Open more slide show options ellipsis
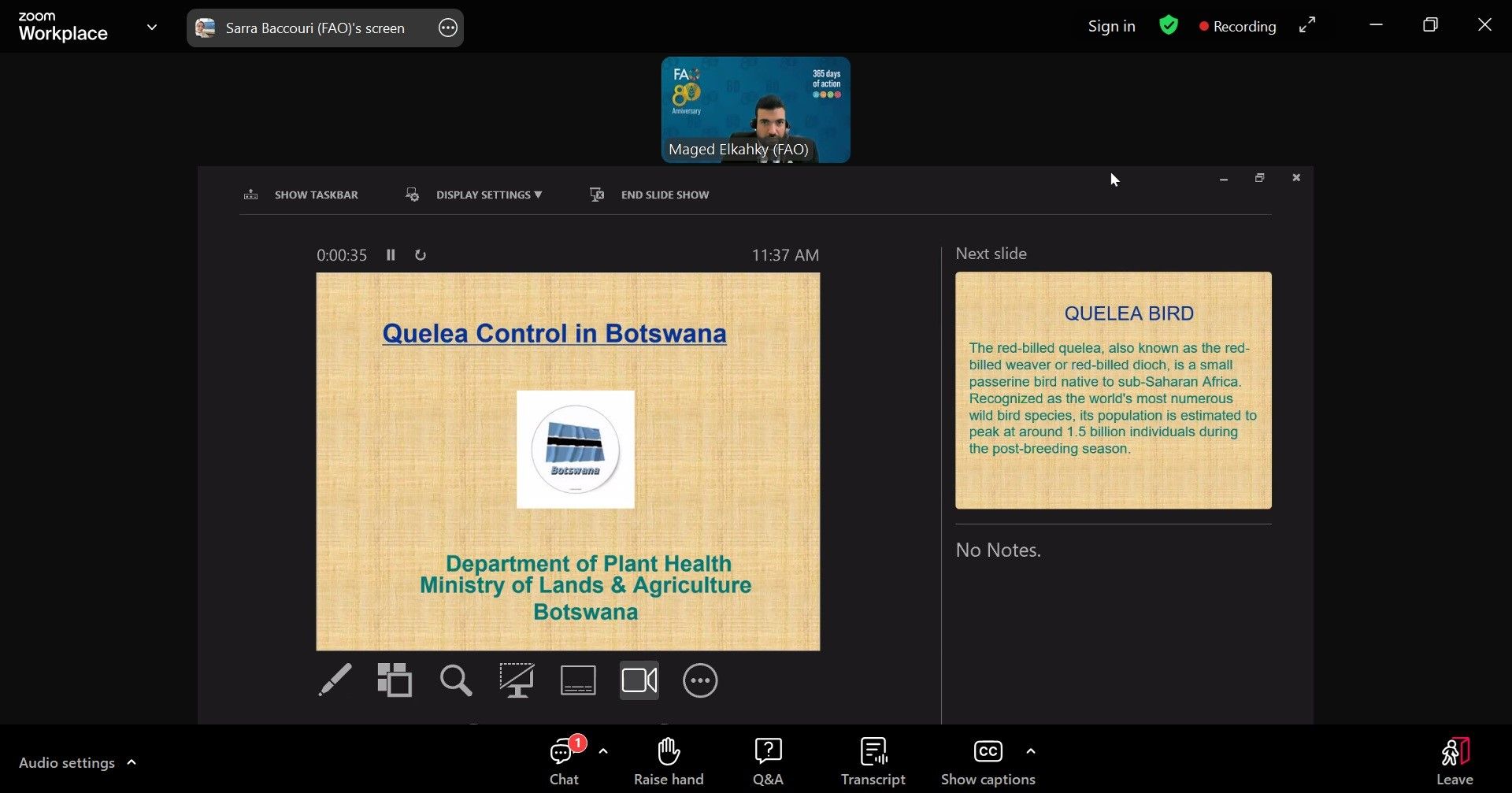1512x793 pixels. [700, 680]
